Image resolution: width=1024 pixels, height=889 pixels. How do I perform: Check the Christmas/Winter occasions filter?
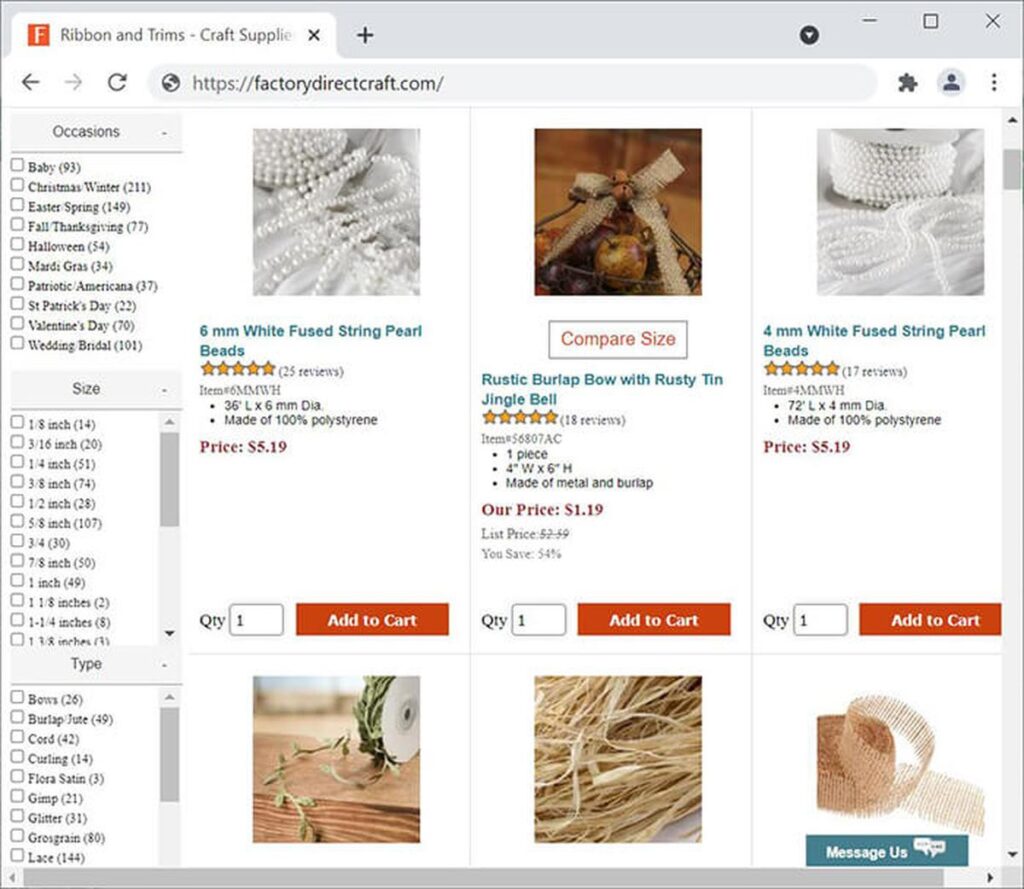pyautogui.click(x=15, y=187)
